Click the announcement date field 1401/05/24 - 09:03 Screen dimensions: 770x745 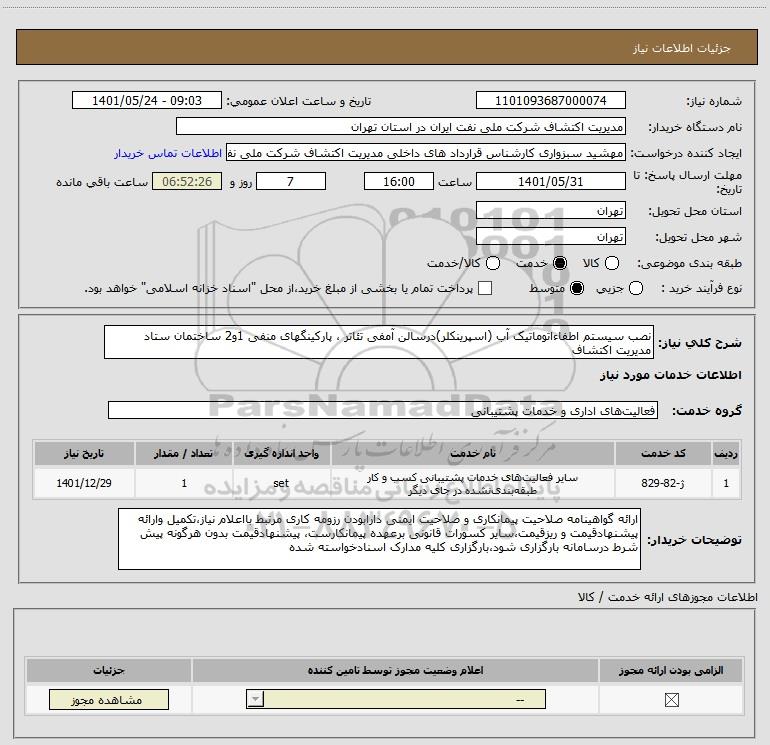(x=147, y=101)
